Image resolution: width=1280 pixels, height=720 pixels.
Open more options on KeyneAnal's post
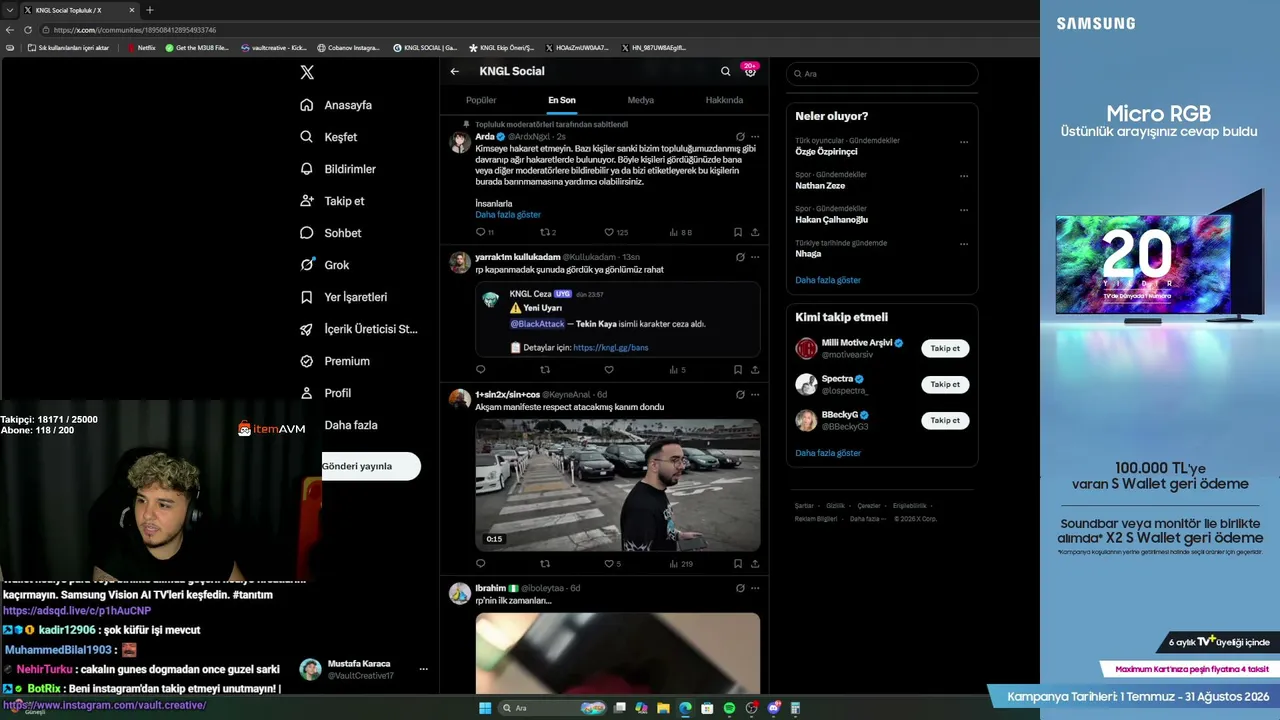coord(755,394)
